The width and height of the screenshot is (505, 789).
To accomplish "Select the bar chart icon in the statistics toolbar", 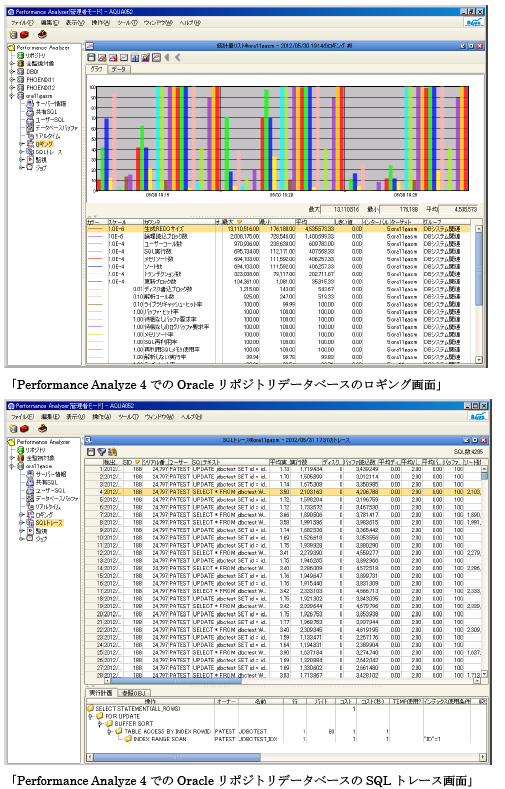I will tap(135, 57).
